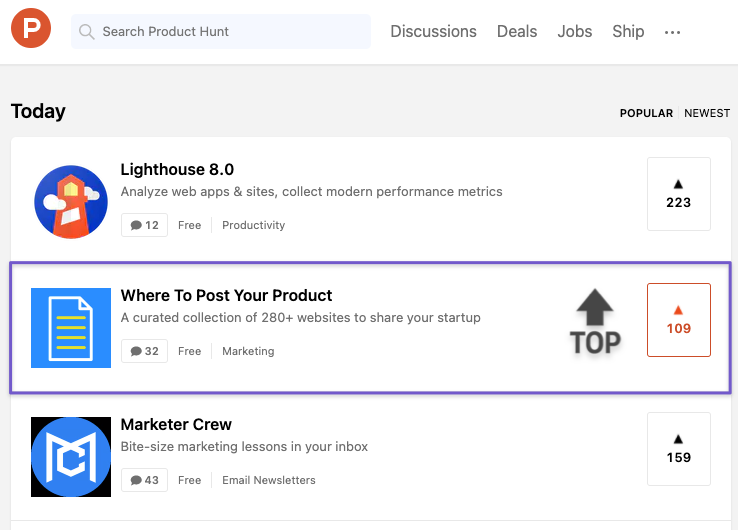This screenshot has width=738, height=530.
Task: Click the 280+ websites tagline text
Action: pyautogui.click(x=300, y=318)
